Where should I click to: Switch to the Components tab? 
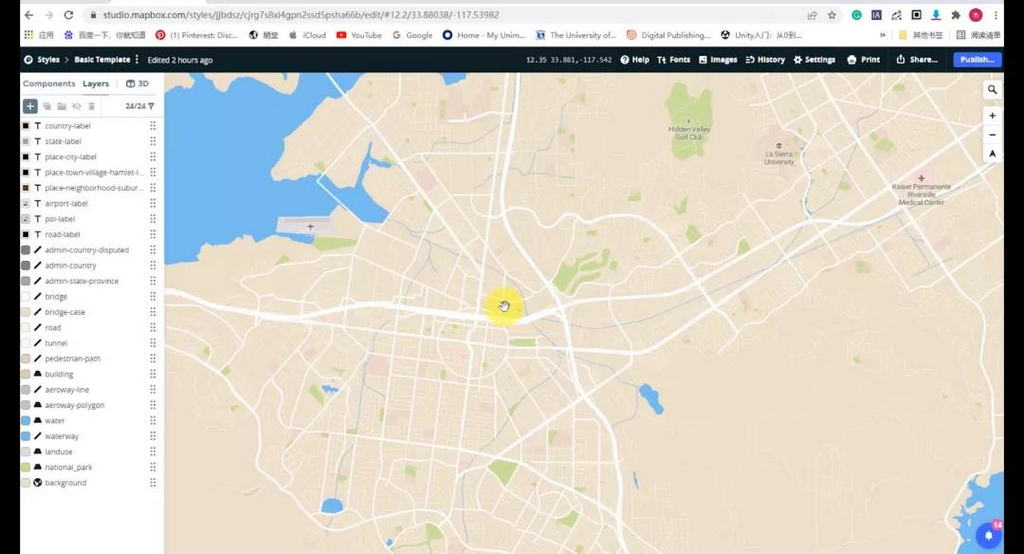(49, 84)
